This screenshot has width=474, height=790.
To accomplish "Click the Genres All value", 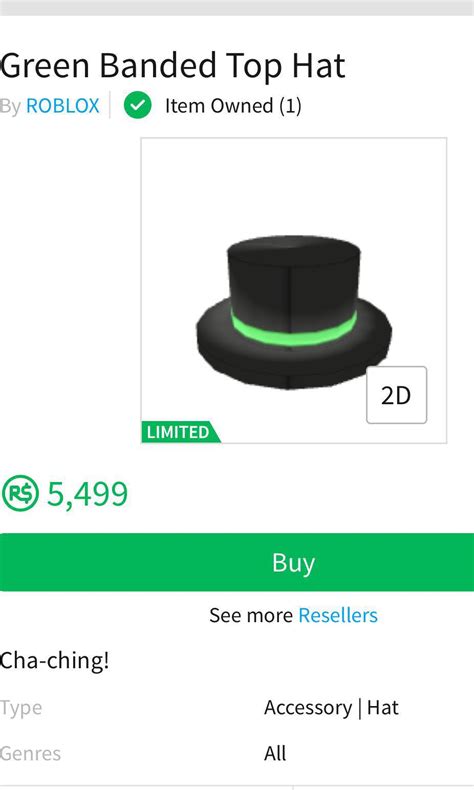I will point(275,754).
